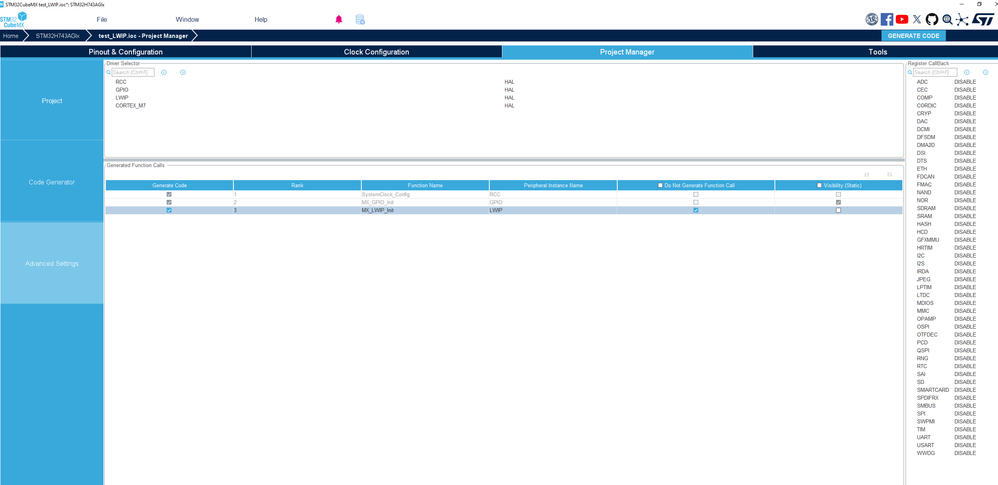The height and width of the screenshot is (485, 998).
Task: Click the Project Manager tab
Action: (627, 52)
